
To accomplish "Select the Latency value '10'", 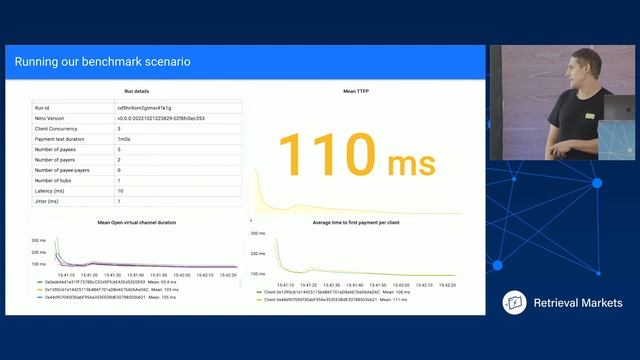I will [178, 191].
